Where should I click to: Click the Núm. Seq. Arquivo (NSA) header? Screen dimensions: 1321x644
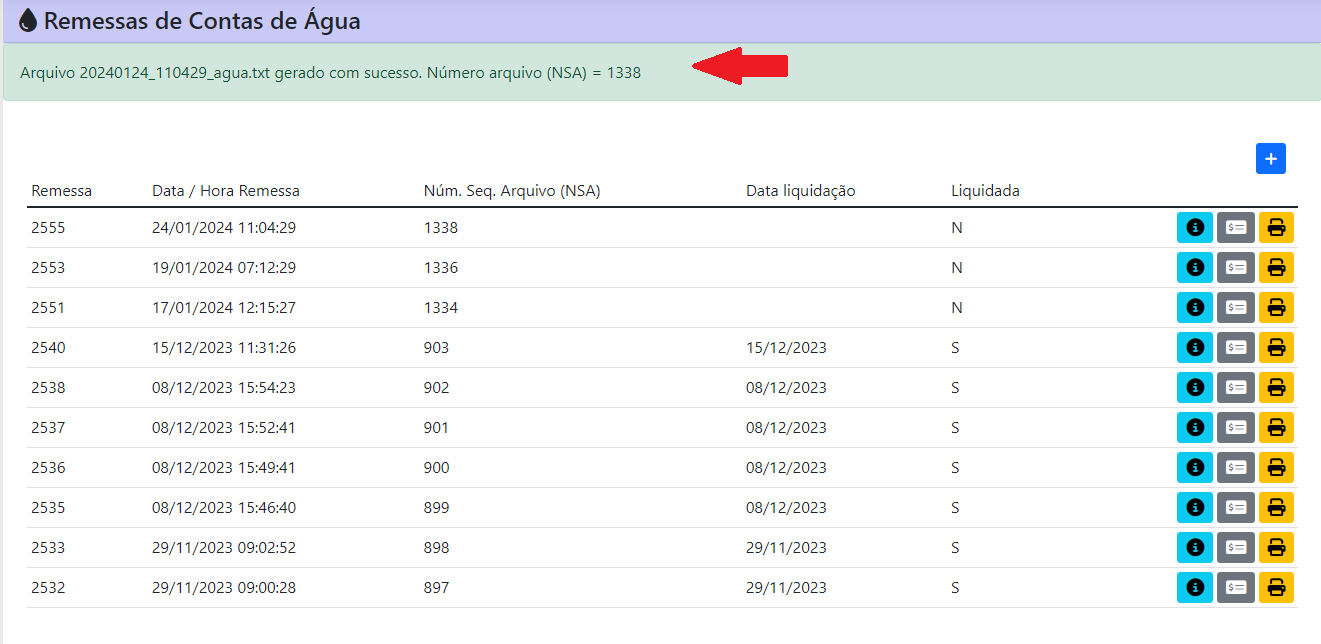(x=512, y=191)
